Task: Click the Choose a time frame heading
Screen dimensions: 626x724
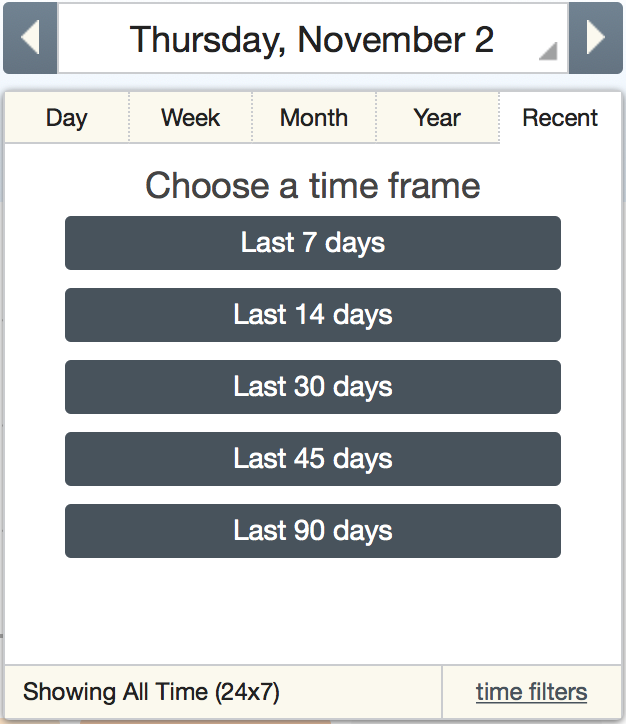Action: [x=313, y=186]
